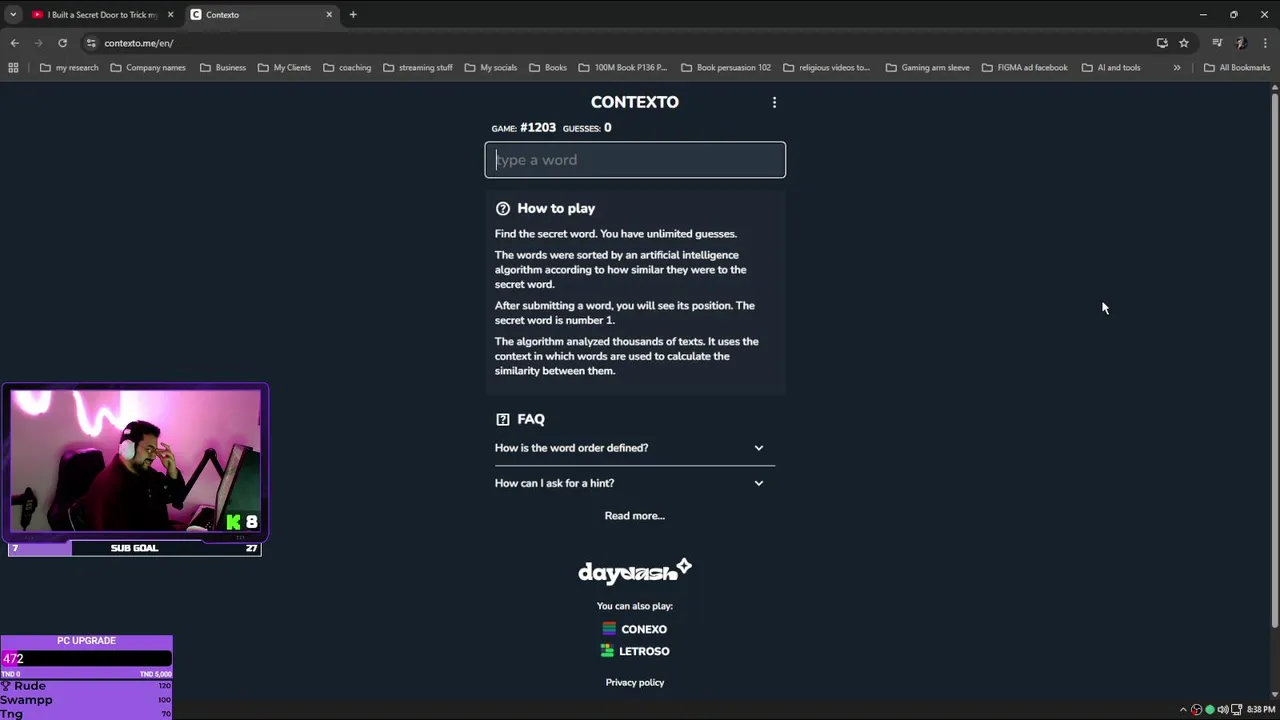Open 'FIGMA ad facebook' bookmark folder
This screenshot has width=1280, height=720.
[1025, 68]
